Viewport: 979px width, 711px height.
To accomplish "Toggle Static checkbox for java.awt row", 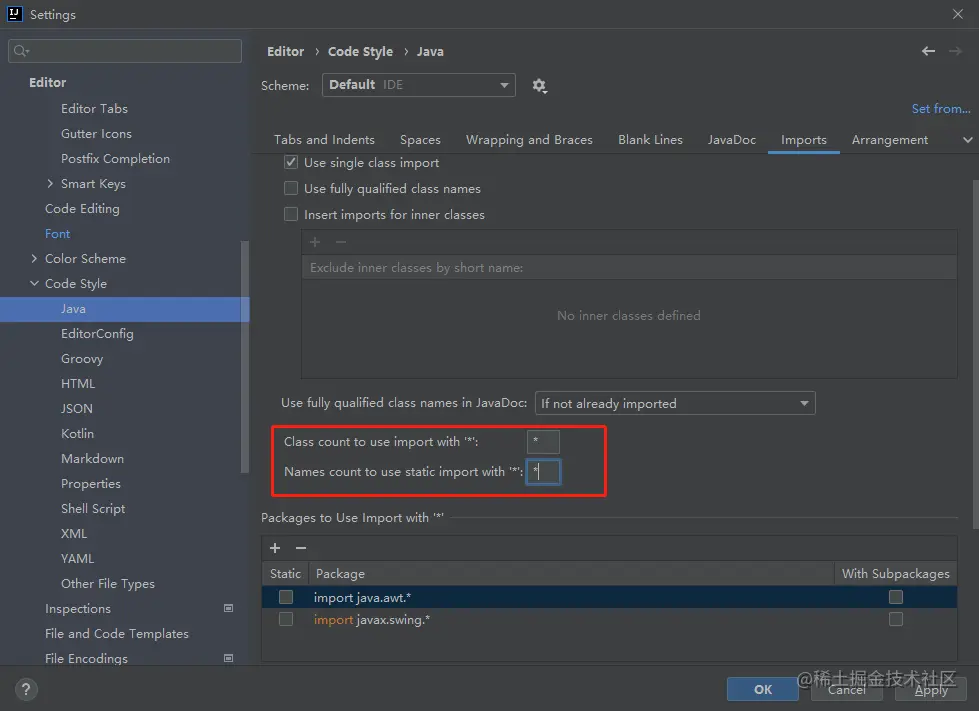I will [x=286, y=597].
